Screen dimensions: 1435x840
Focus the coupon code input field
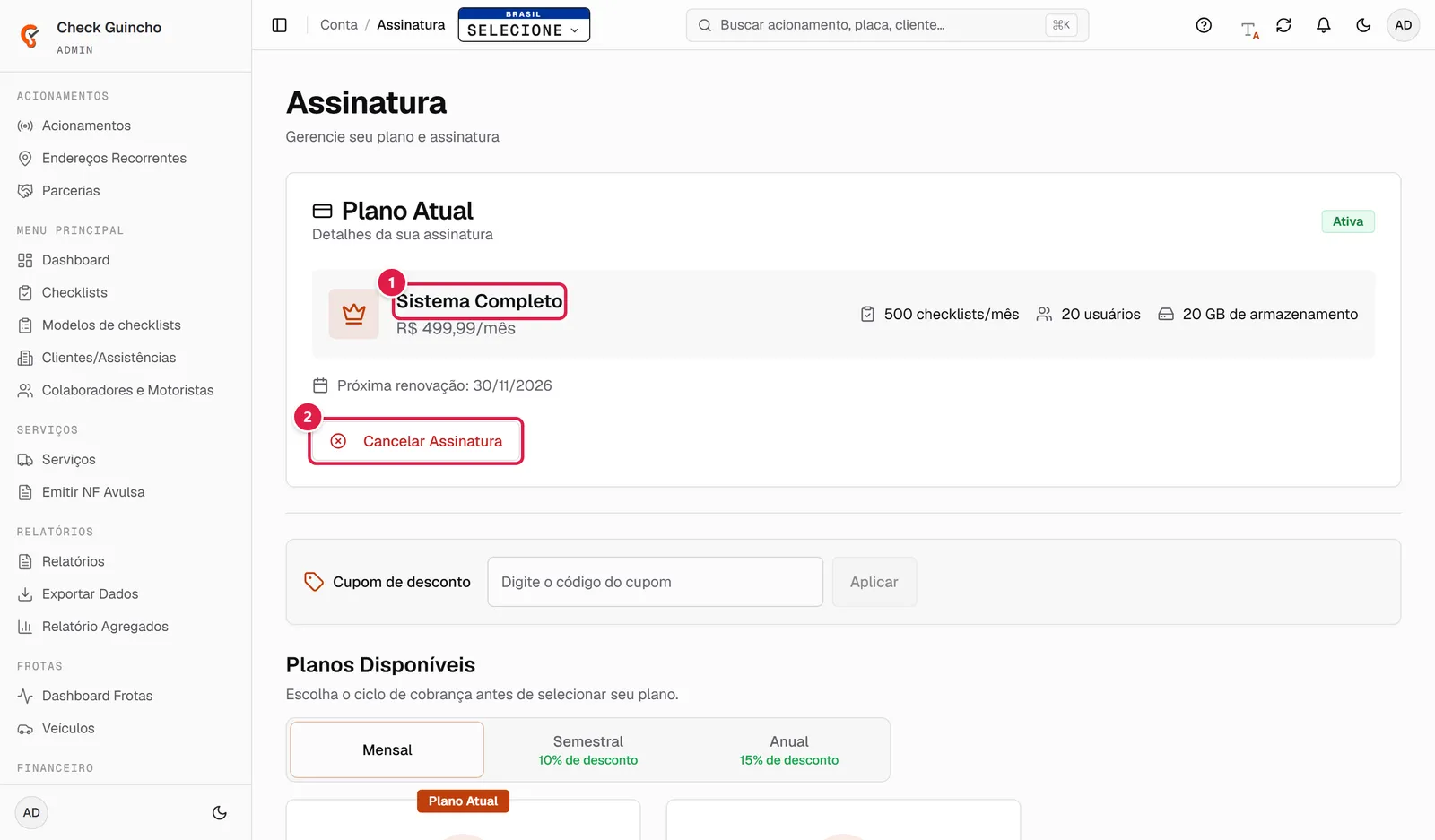[x=656, y=582]
